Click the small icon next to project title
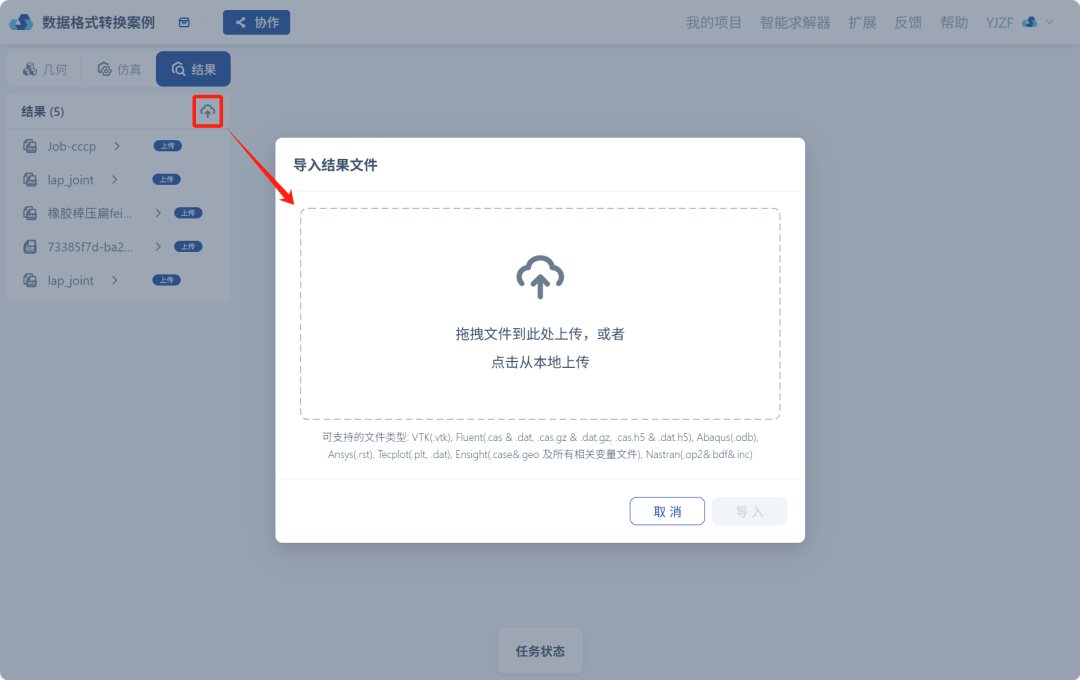This screenshot has height=680, width=1080. (x=184, y=22)
